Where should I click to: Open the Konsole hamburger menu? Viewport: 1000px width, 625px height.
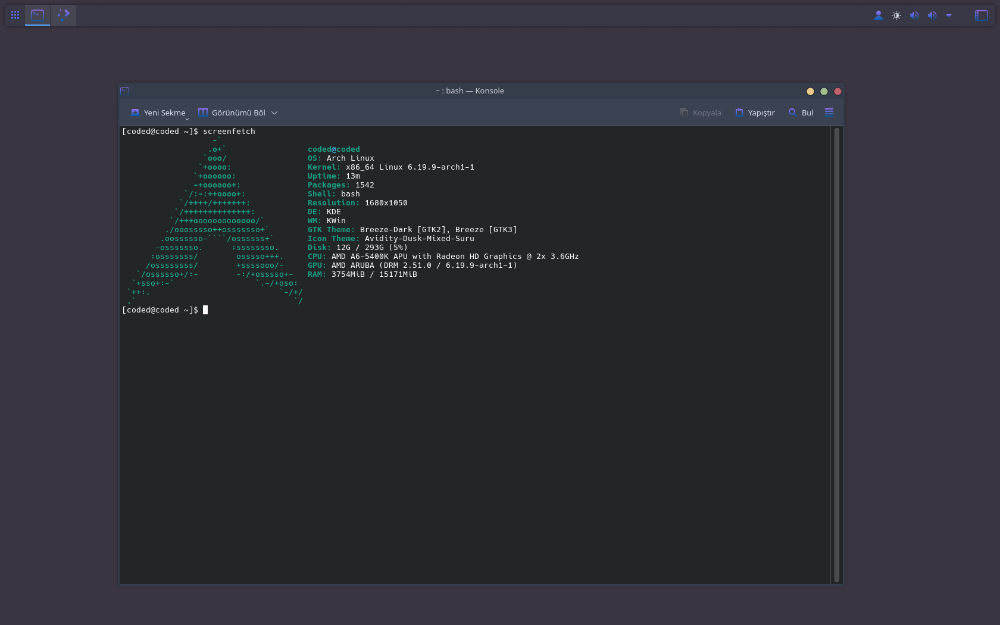pyautogui.click(x=829, y=112)
